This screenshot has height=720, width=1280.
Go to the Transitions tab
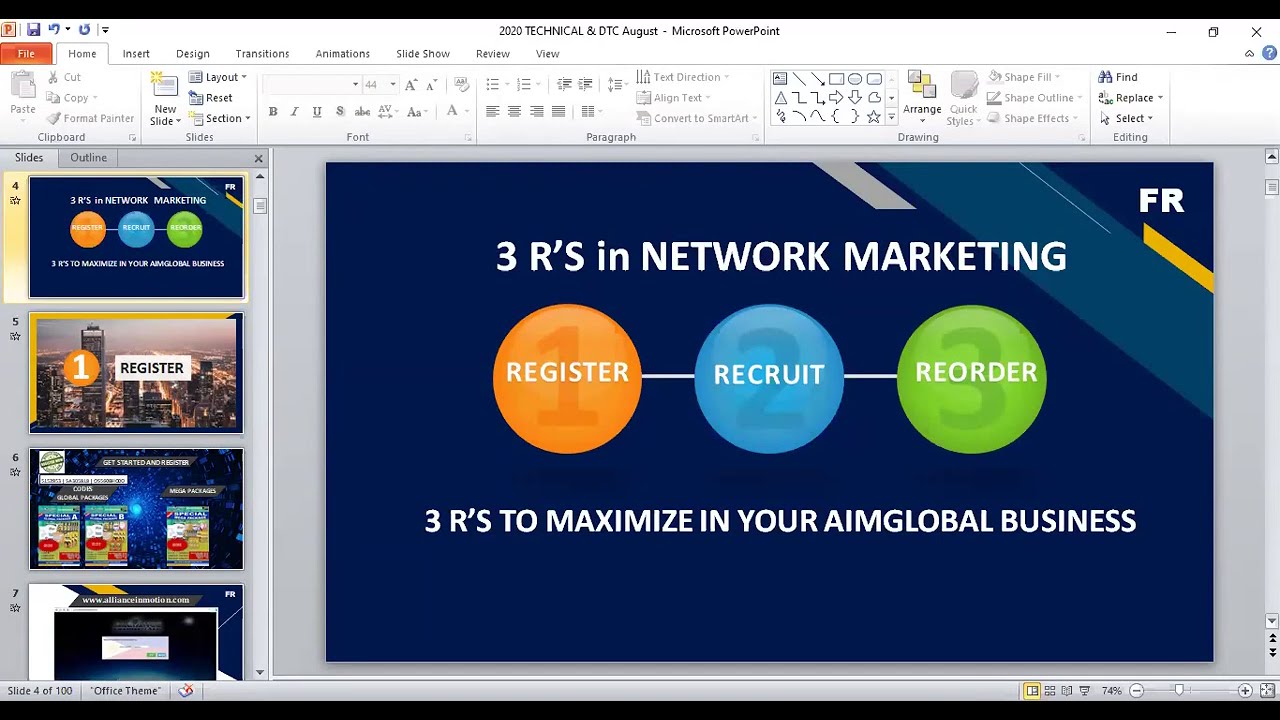(x=262, y=54)
